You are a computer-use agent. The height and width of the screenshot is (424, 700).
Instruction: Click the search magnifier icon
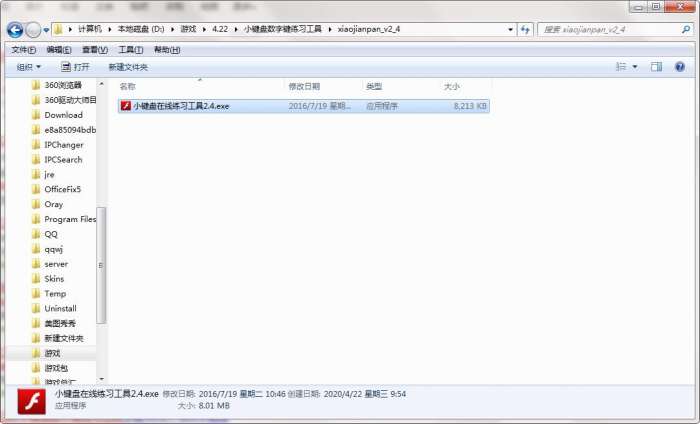(x=686, y=29)
